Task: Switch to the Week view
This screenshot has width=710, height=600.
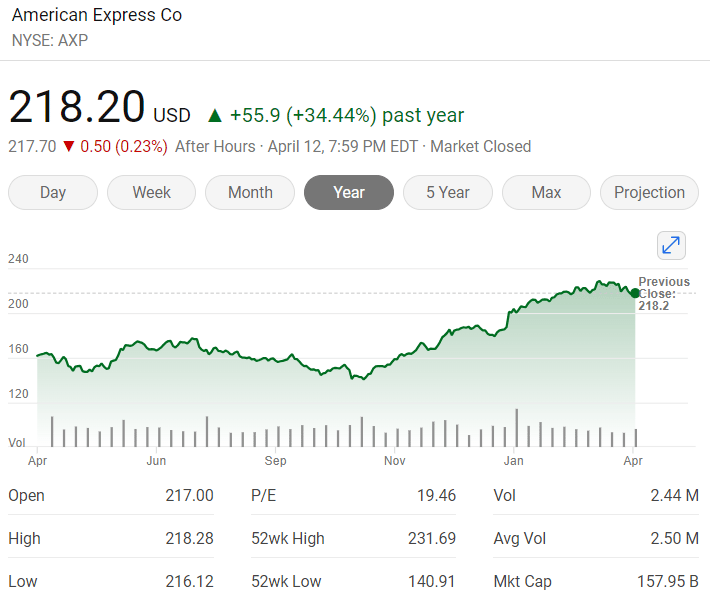Action: (151, 192)
